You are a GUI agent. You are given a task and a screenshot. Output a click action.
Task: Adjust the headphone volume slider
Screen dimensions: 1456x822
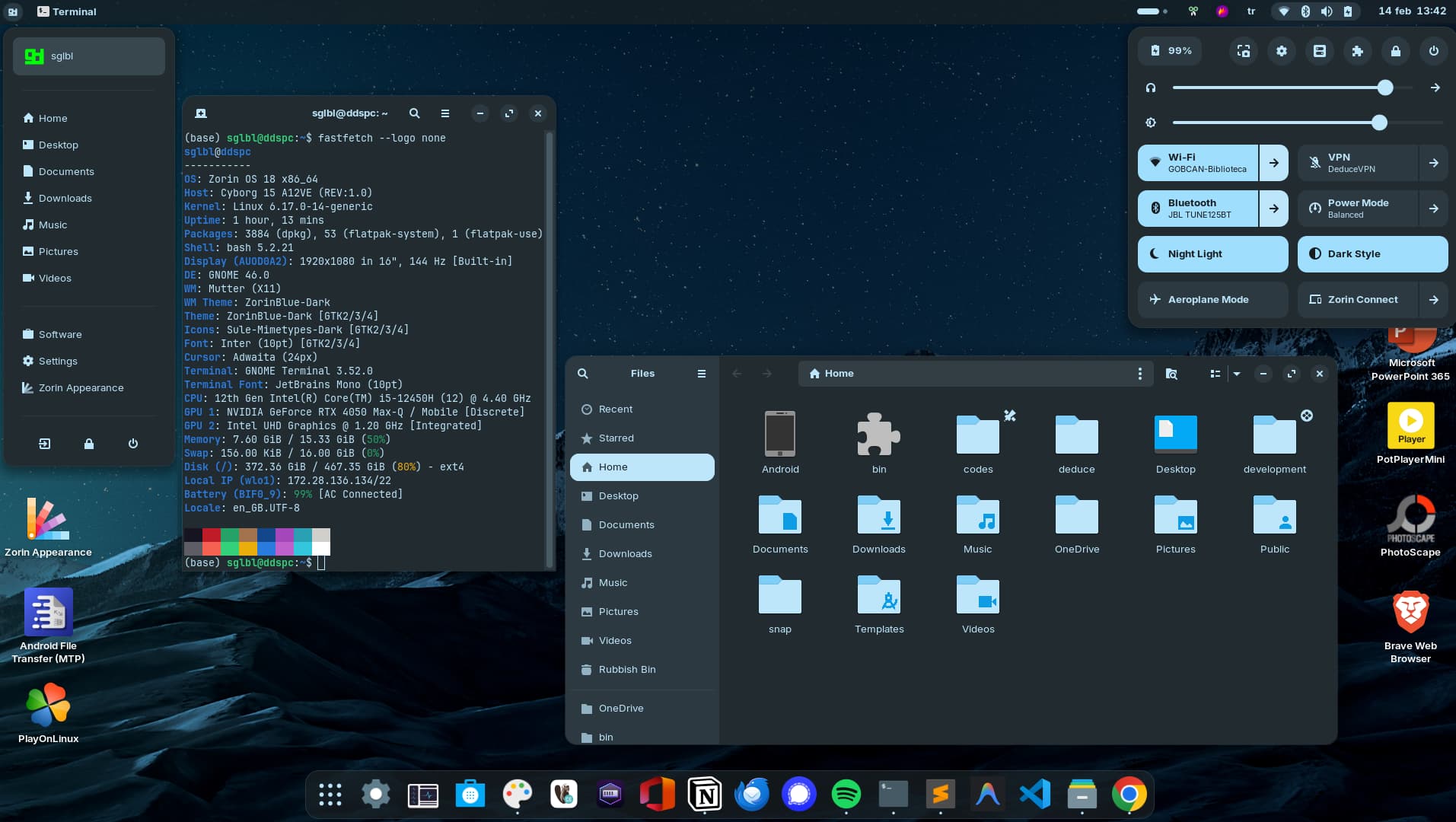(1384, 88)
